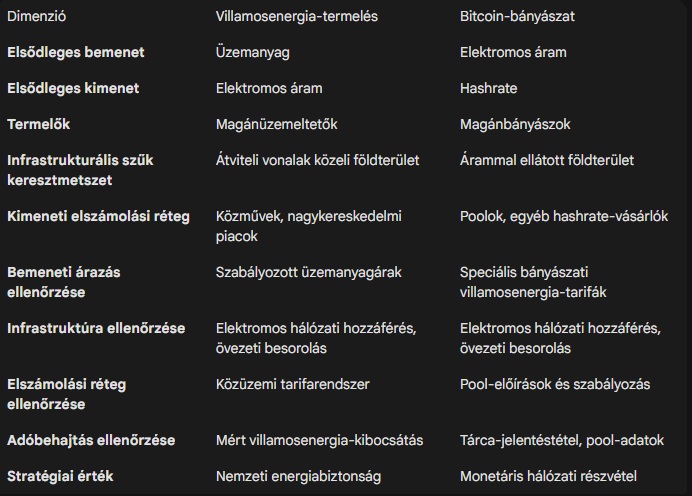Screen dimensions: 692x496
Task: Select the 'Kimeneti elszámolási réteg' row label
Action: pos(98,216)
